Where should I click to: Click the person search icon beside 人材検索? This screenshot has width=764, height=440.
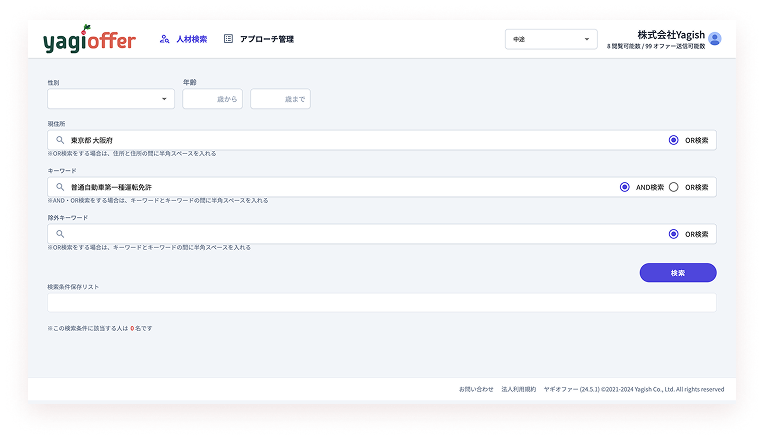click(x=164, y=39)
